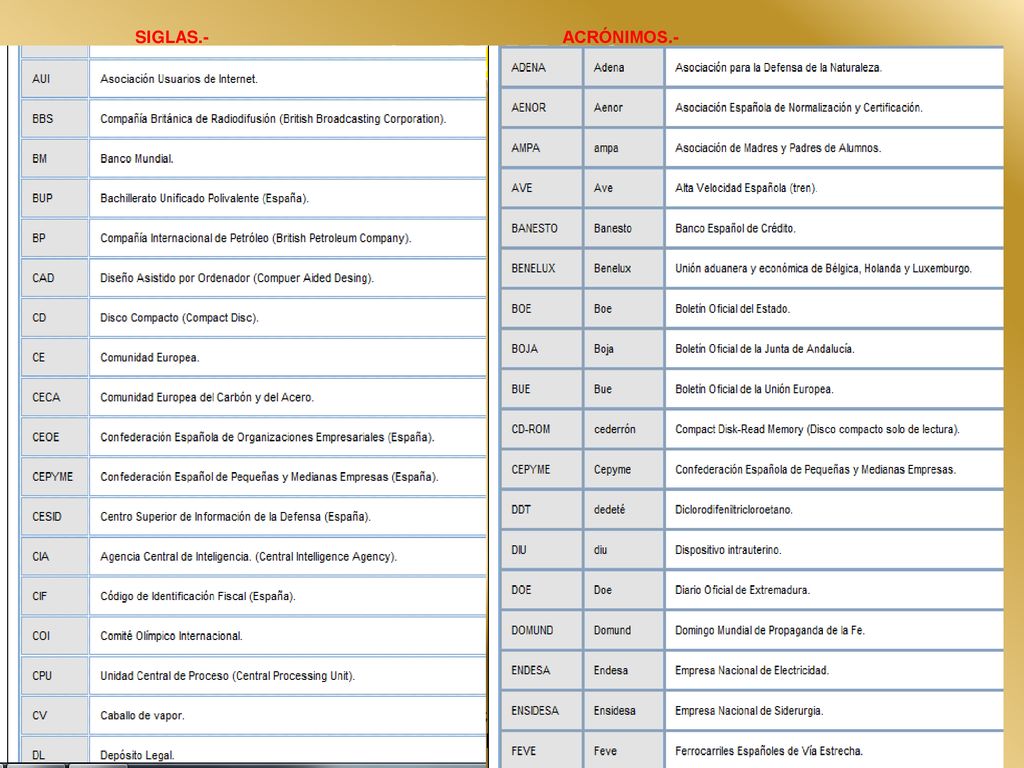
Task: Select the ADENA acronym cell
Action: (541, 68)
